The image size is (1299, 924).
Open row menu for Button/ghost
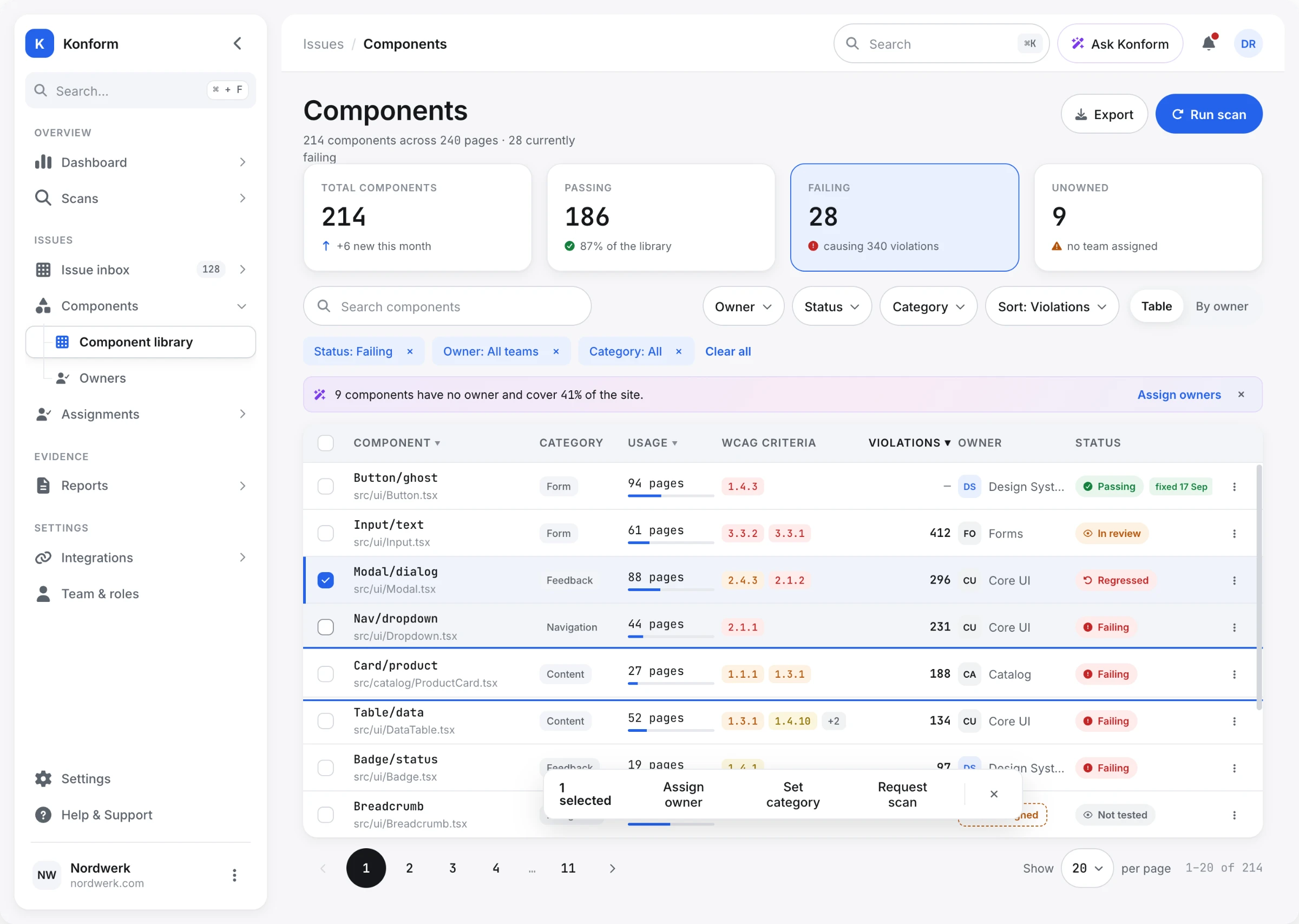(1234, 487)
